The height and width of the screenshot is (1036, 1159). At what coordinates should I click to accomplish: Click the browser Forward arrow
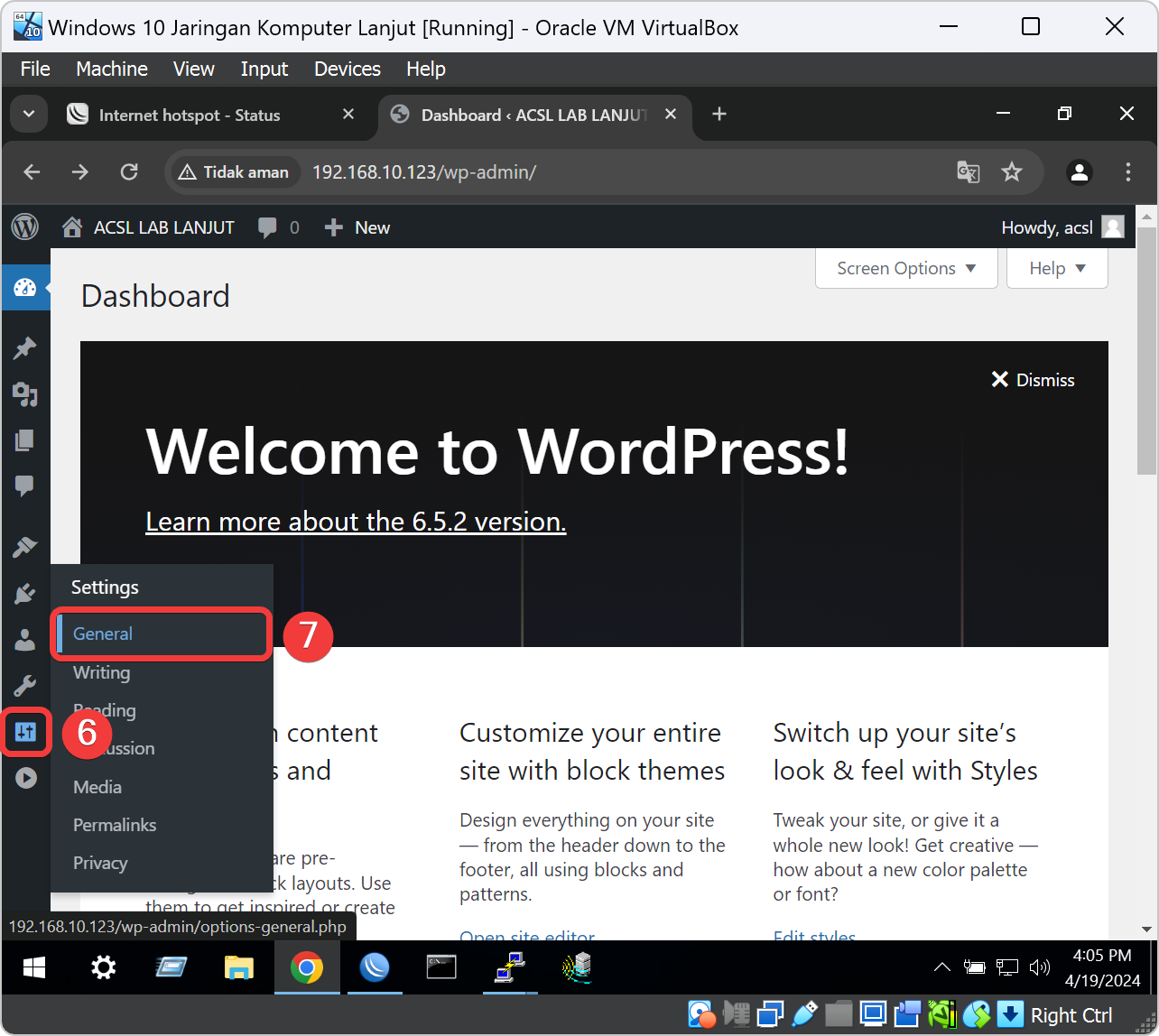[x=80, y=171]
